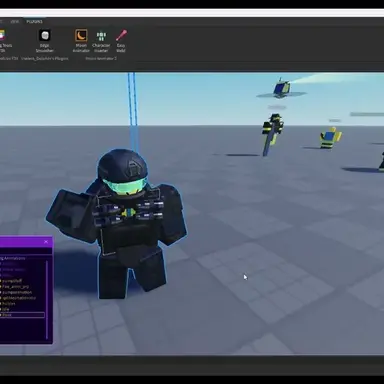
Task: Select the hovering drone in the sky
Action: click(282, 88)
